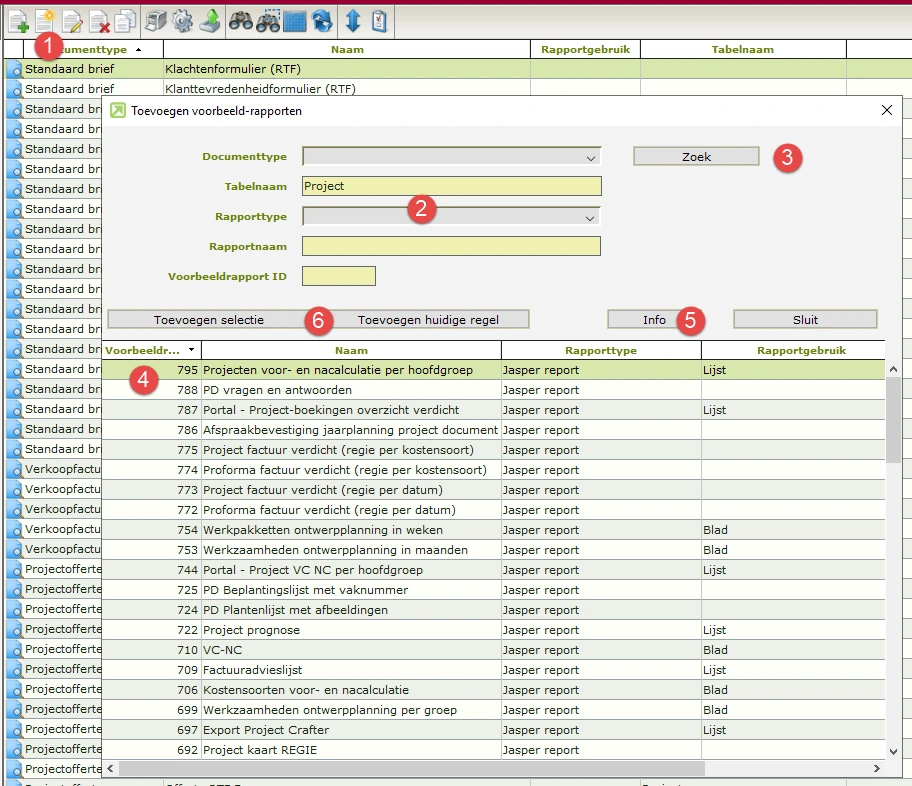Image resolution: width=912 pixels, height=786 pixels.
Task: Click the green upload arrow icon
Action: coord(209,20)
